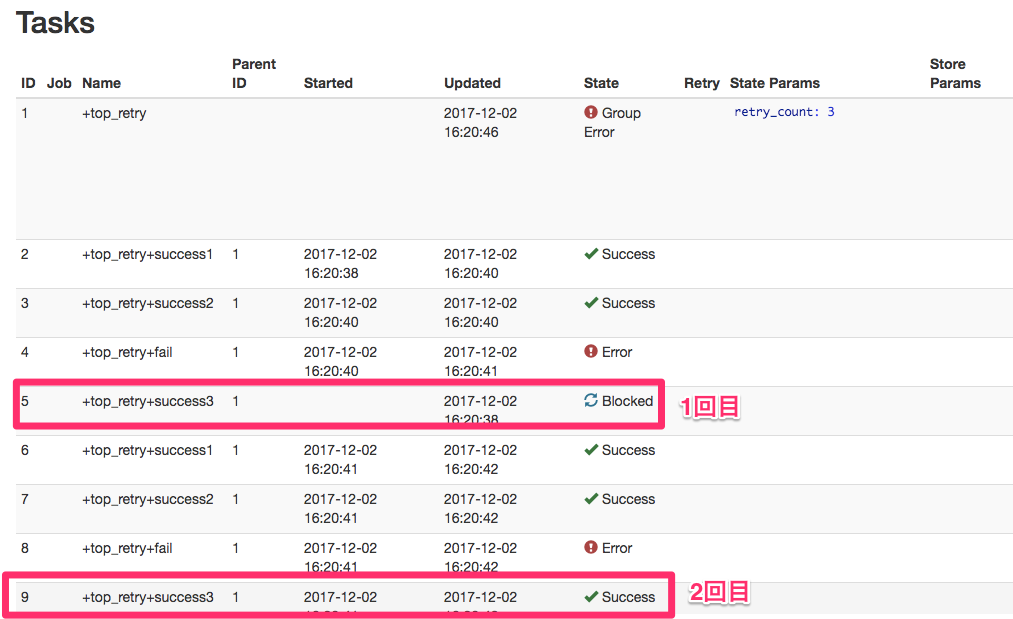Viewport: 1013px width, 619px height.
Task: Click the Tasks page heading
Action: [55, 23]
